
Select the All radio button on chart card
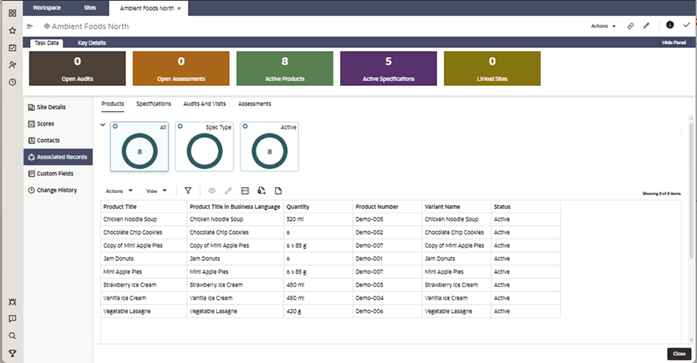pos(115,126)
